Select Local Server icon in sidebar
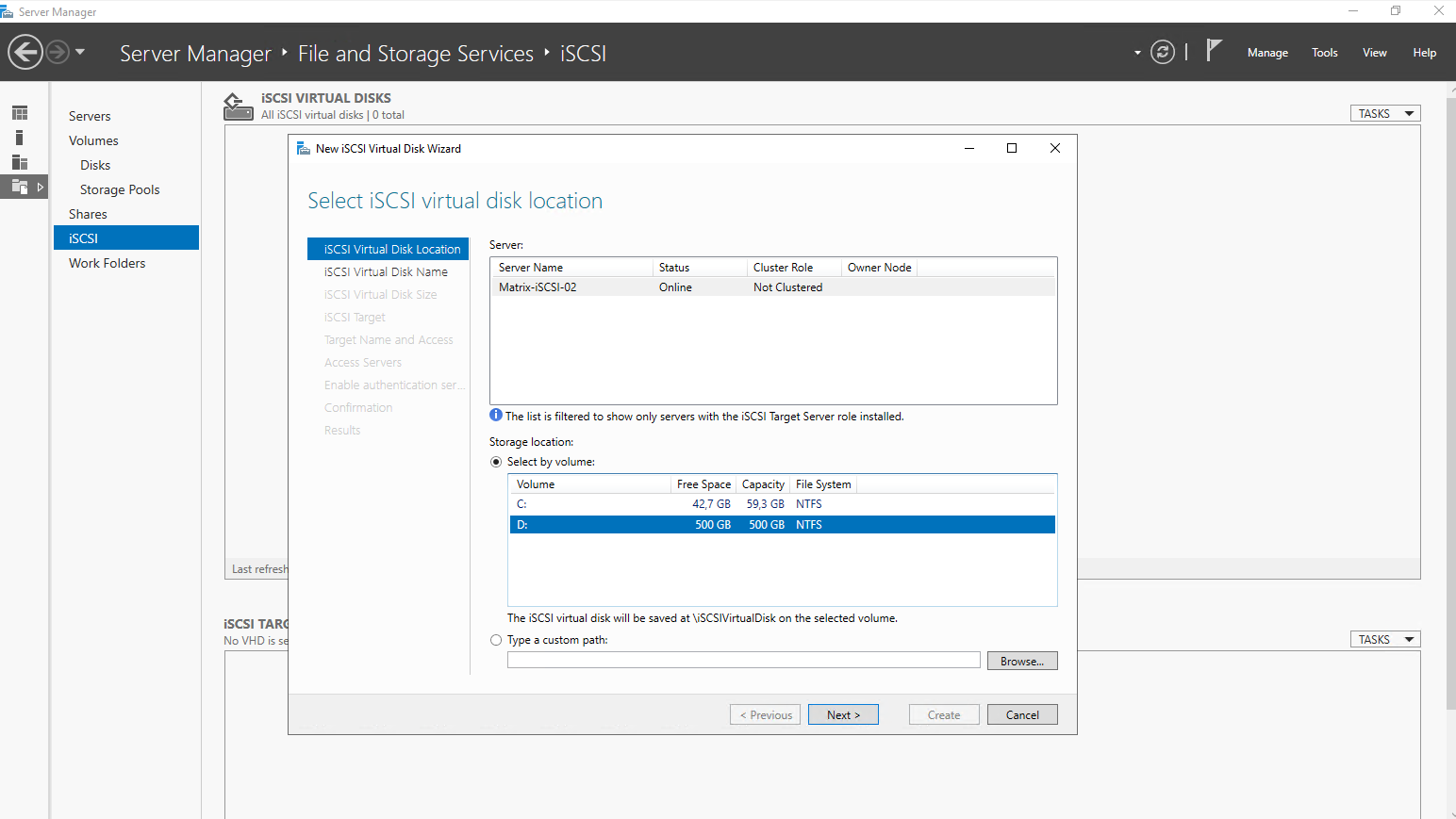This screenshot has width=1456, height=819. (20, 138)
